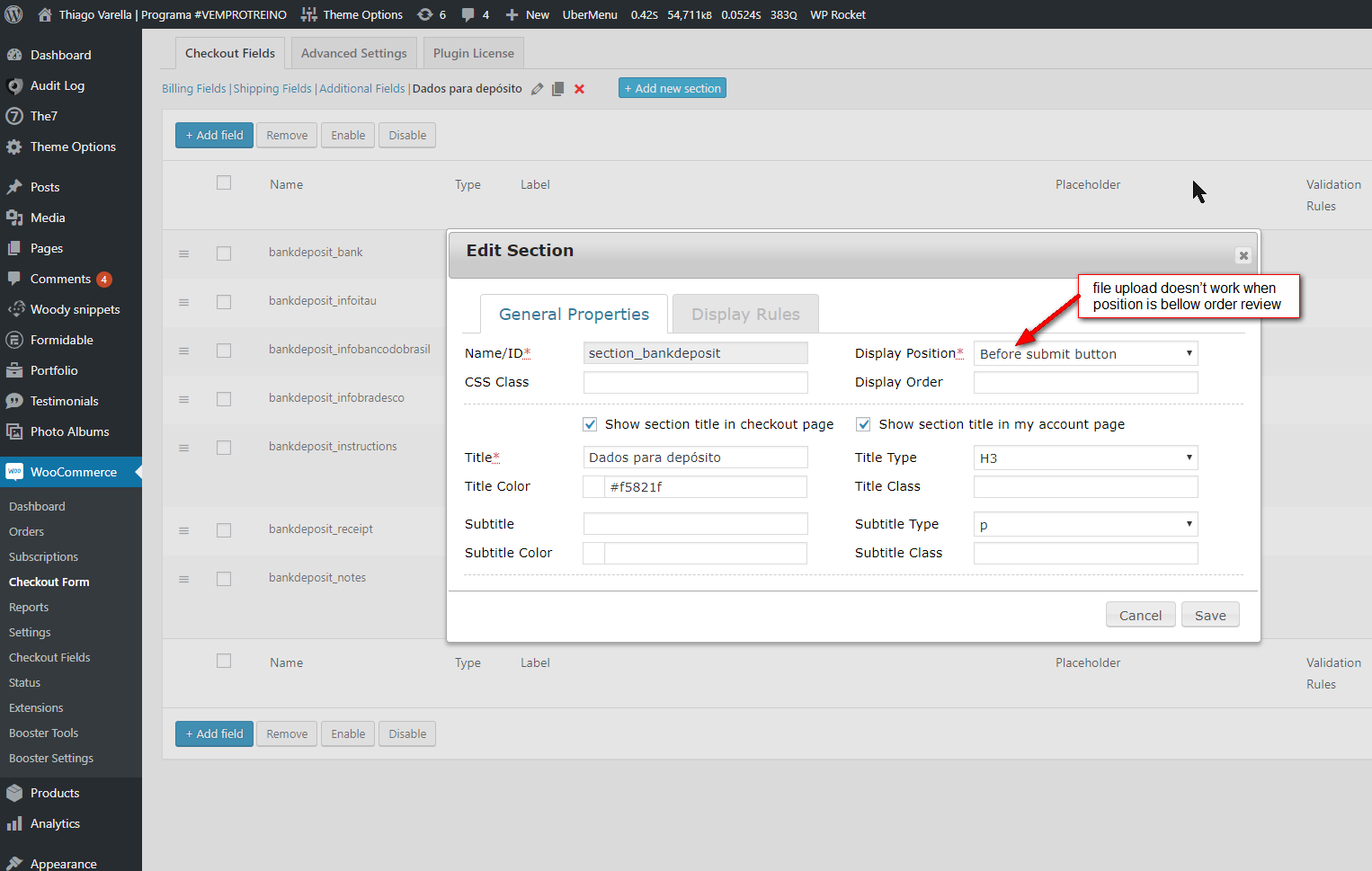
Task: Click drag handle for bankdeposit_bank row
Action: pyautogui.click(x=183, y=253)
